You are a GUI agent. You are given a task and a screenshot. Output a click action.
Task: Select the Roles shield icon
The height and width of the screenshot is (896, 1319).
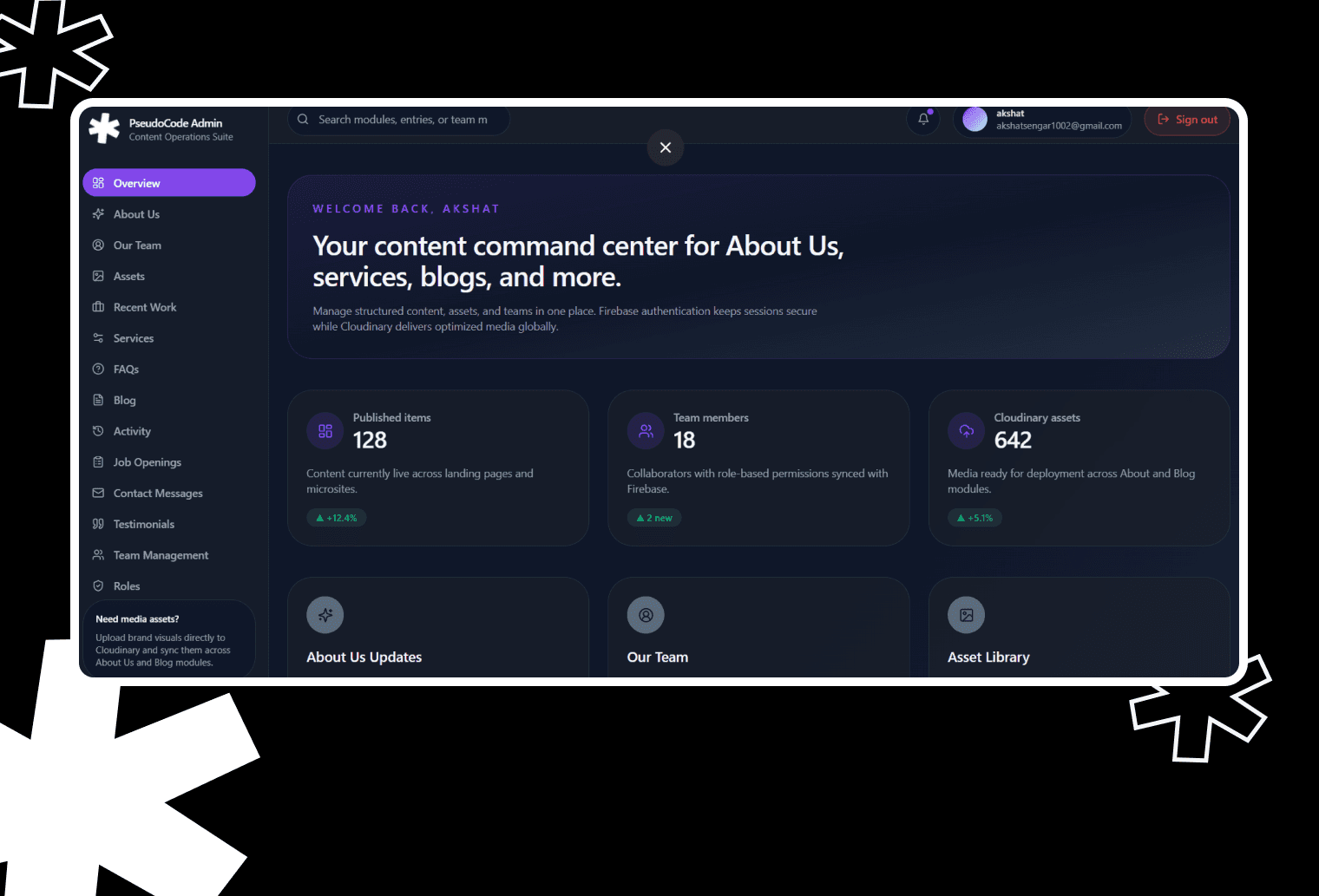(98, 585)
